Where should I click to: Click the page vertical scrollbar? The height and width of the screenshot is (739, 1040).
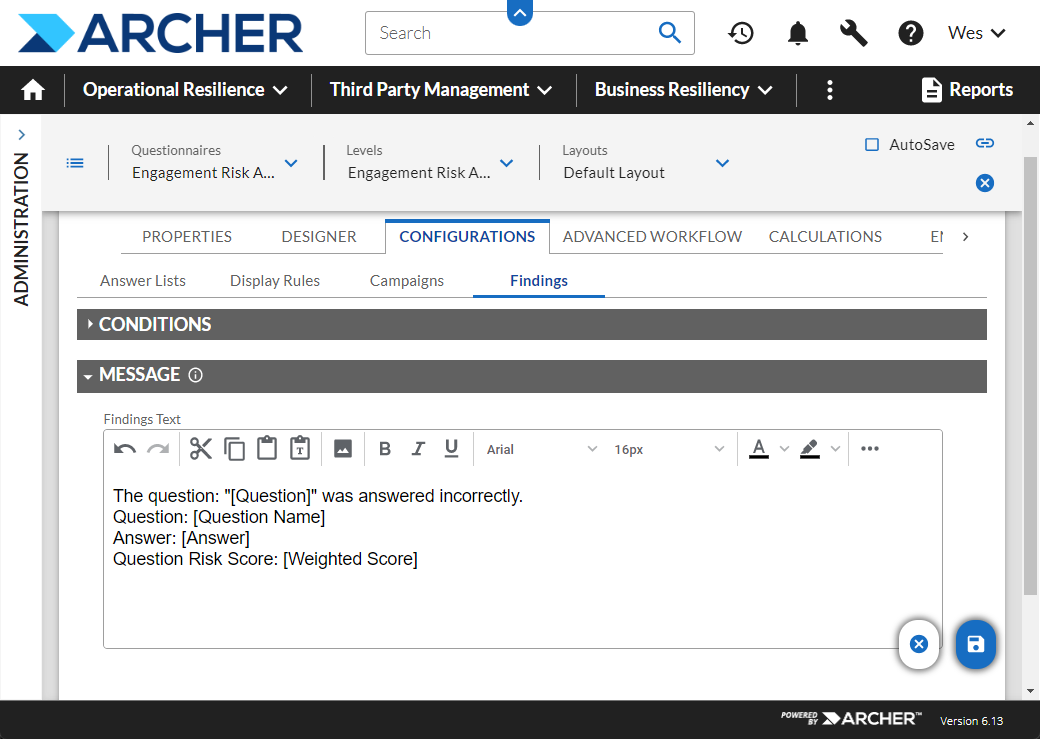click(1029, 376)
